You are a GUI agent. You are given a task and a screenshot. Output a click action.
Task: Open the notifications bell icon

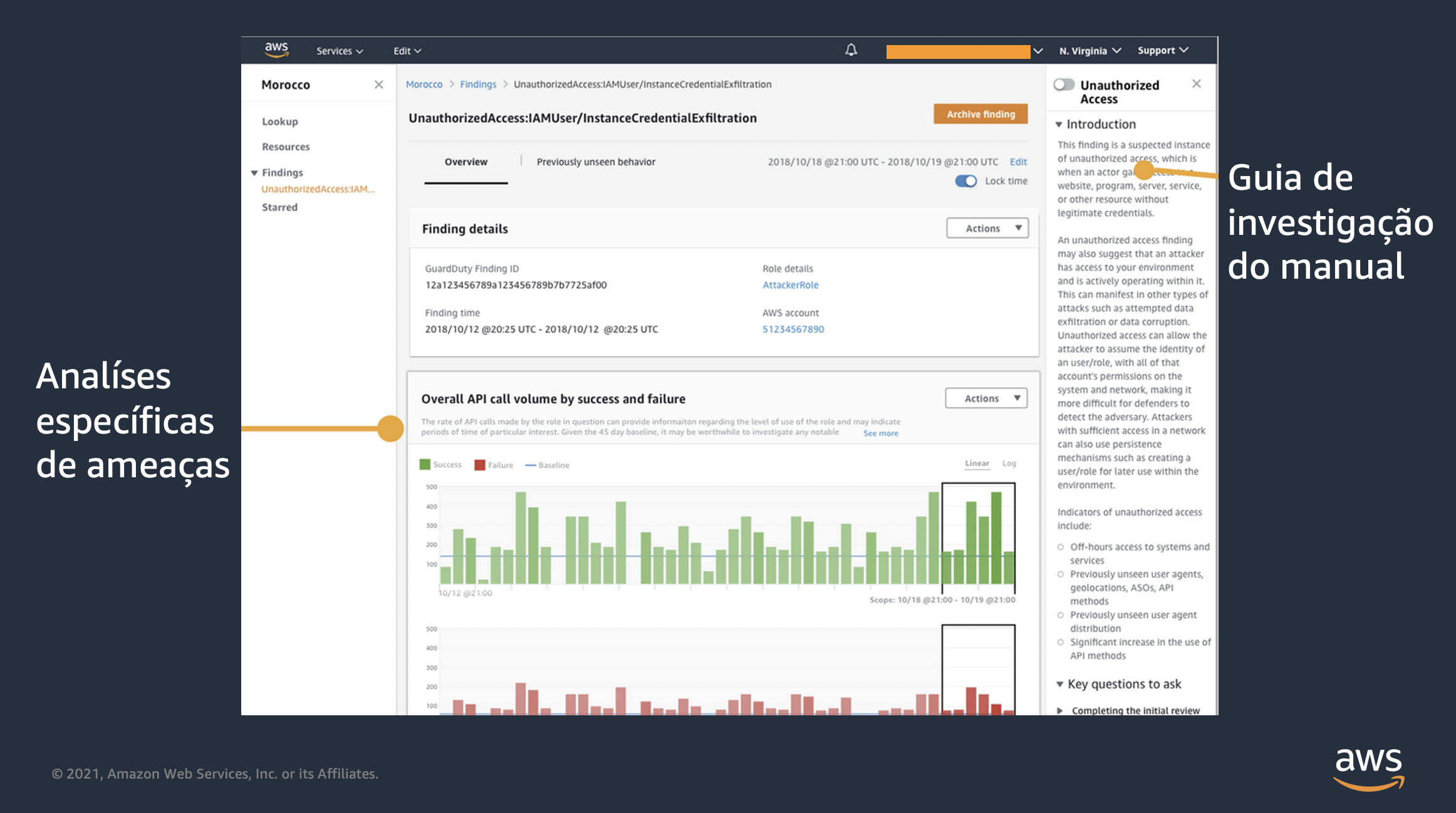[x=851, y=49]
